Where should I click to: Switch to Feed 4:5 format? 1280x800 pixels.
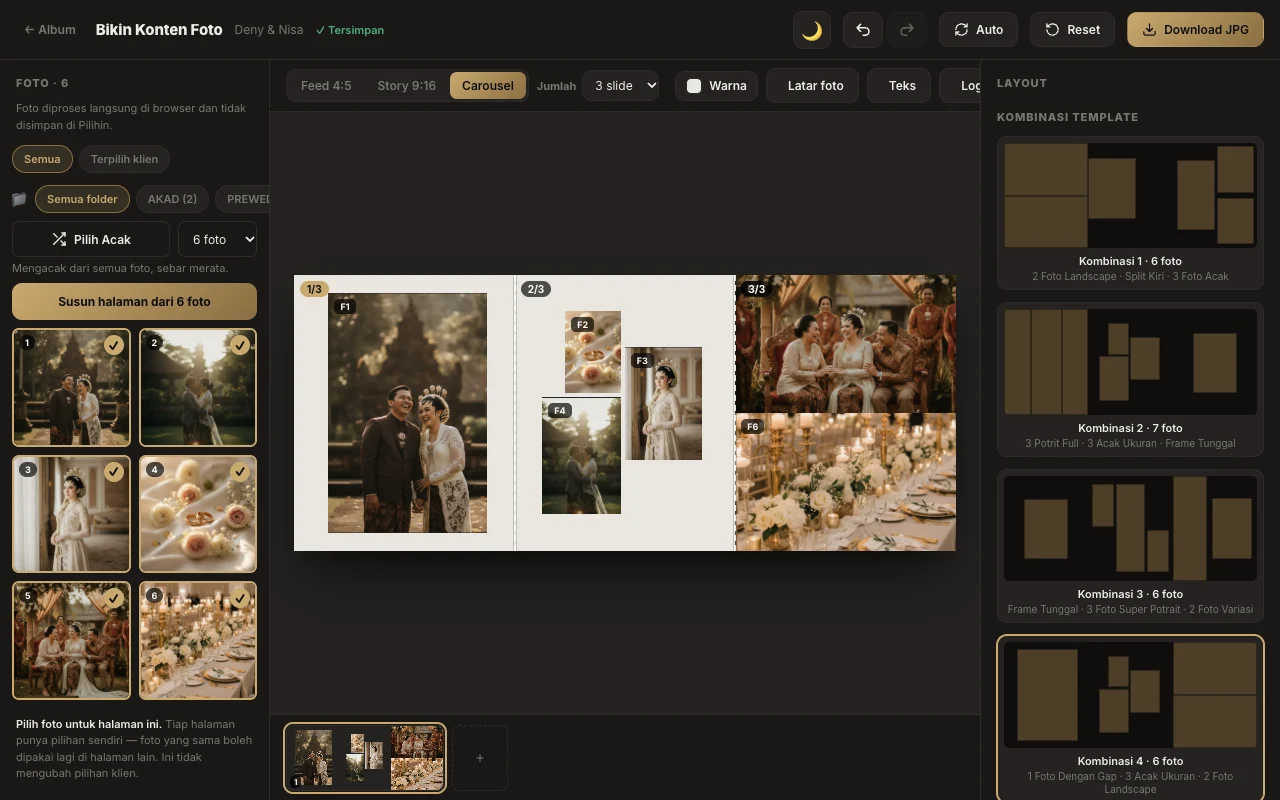(326, 85)
